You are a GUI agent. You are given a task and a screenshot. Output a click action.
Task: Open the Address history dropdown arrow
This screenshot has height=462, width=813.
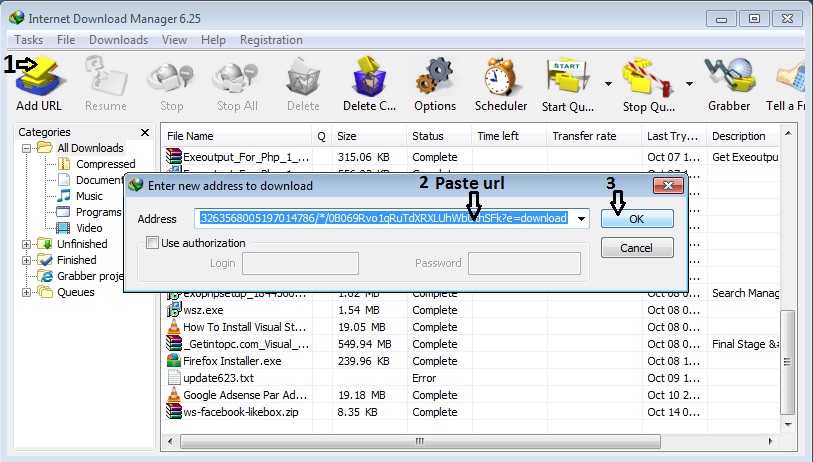[582, 219]
